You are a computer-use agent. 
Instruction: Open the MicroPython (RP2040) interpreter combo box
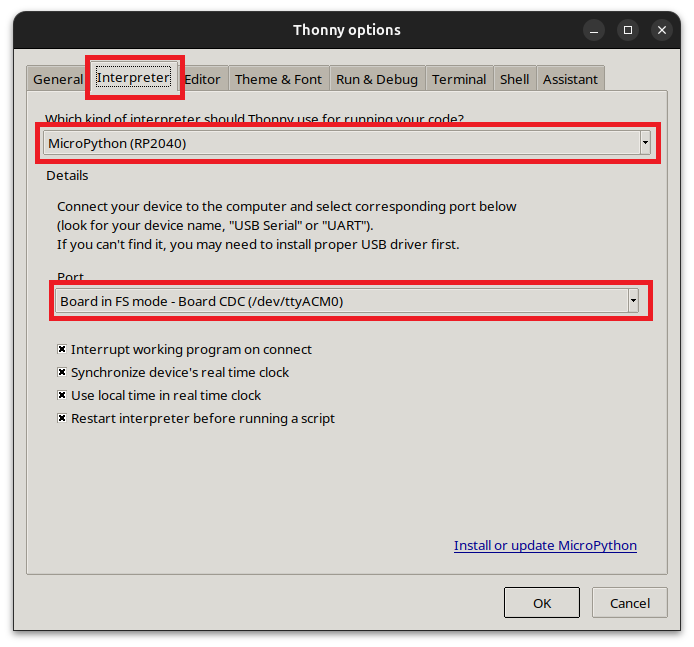[x=347, y=143]
